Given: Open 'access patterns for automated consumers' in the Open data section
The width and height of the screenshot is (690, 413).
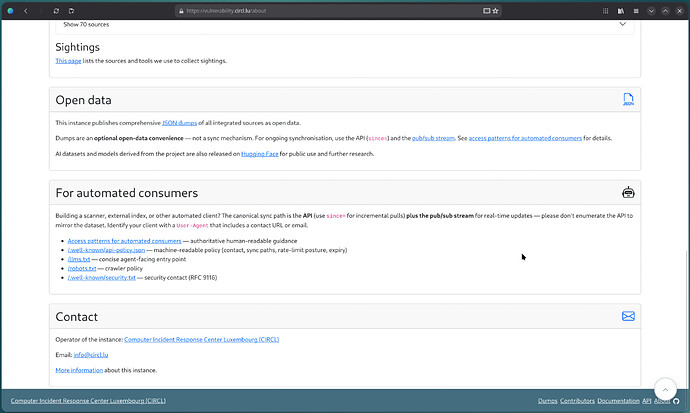Looking at the screenshot, I should coord(525,138).
